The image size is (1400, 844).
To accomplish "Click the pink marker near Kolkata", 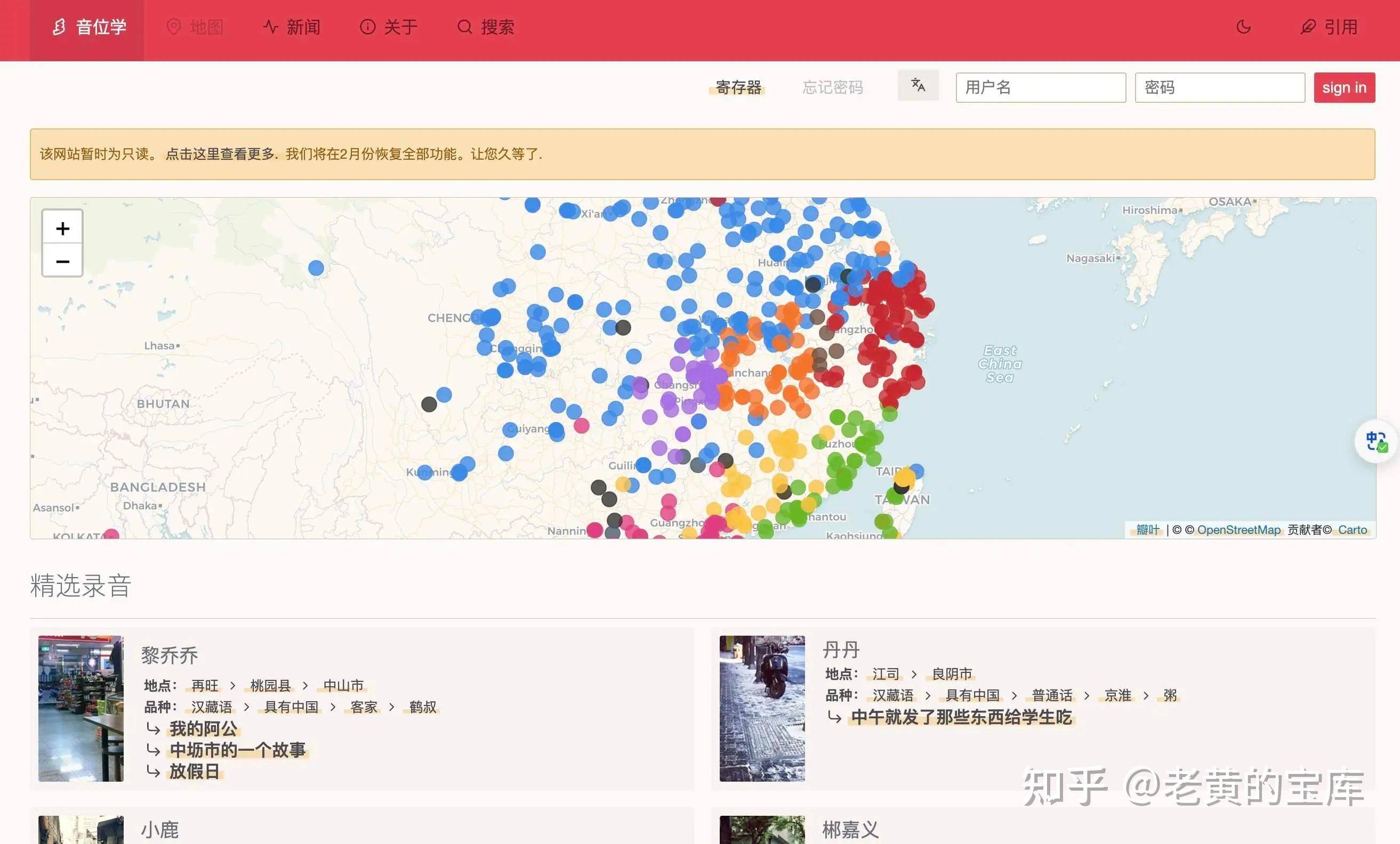I will tap(111, 534).
